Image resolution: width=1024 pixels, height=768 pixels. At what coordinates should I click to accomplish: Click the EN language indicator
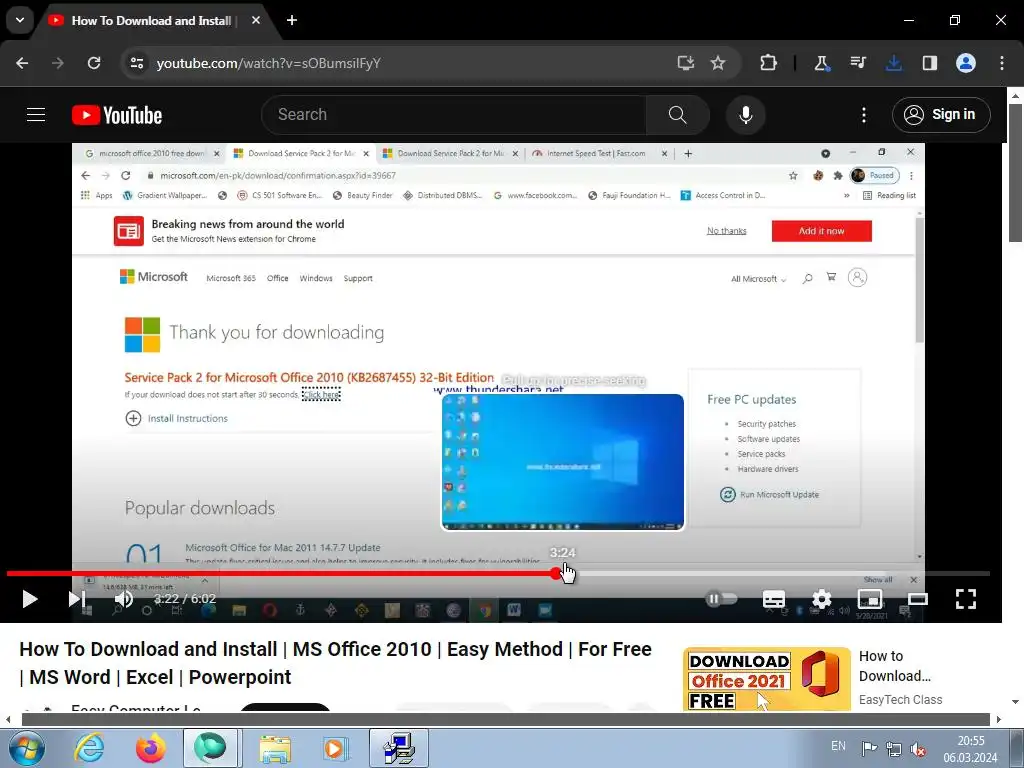point(839,746)
